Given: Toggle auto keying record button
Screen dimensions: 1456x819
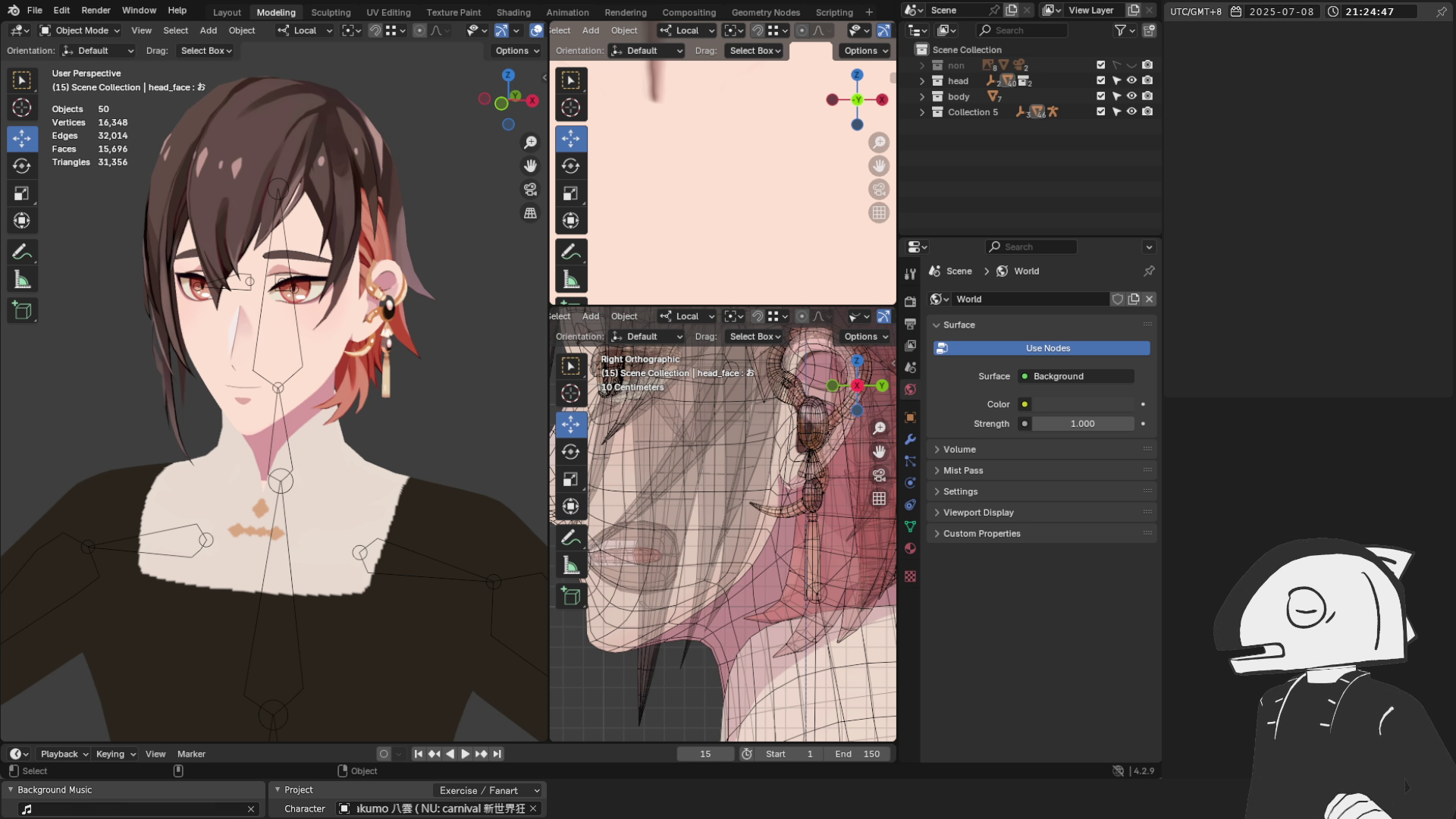Looking at the screenshot, I should (384, 754).
